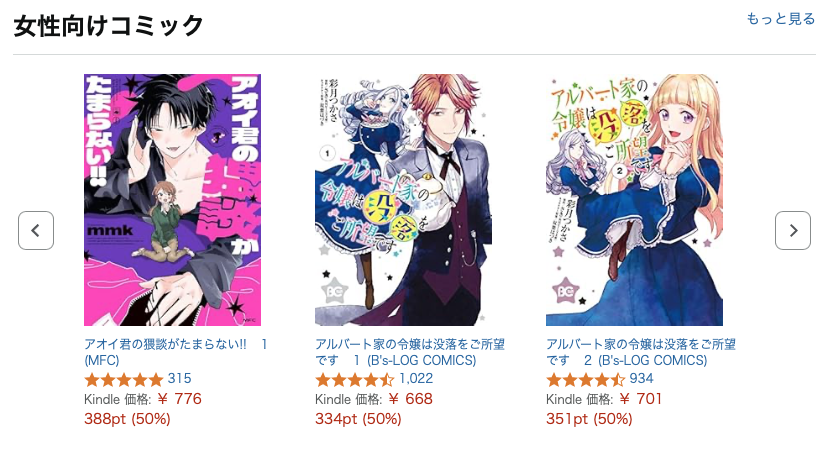Open the 315 review count link
The height and width of the screenshot is (452, 827).
tap(179, 379)
